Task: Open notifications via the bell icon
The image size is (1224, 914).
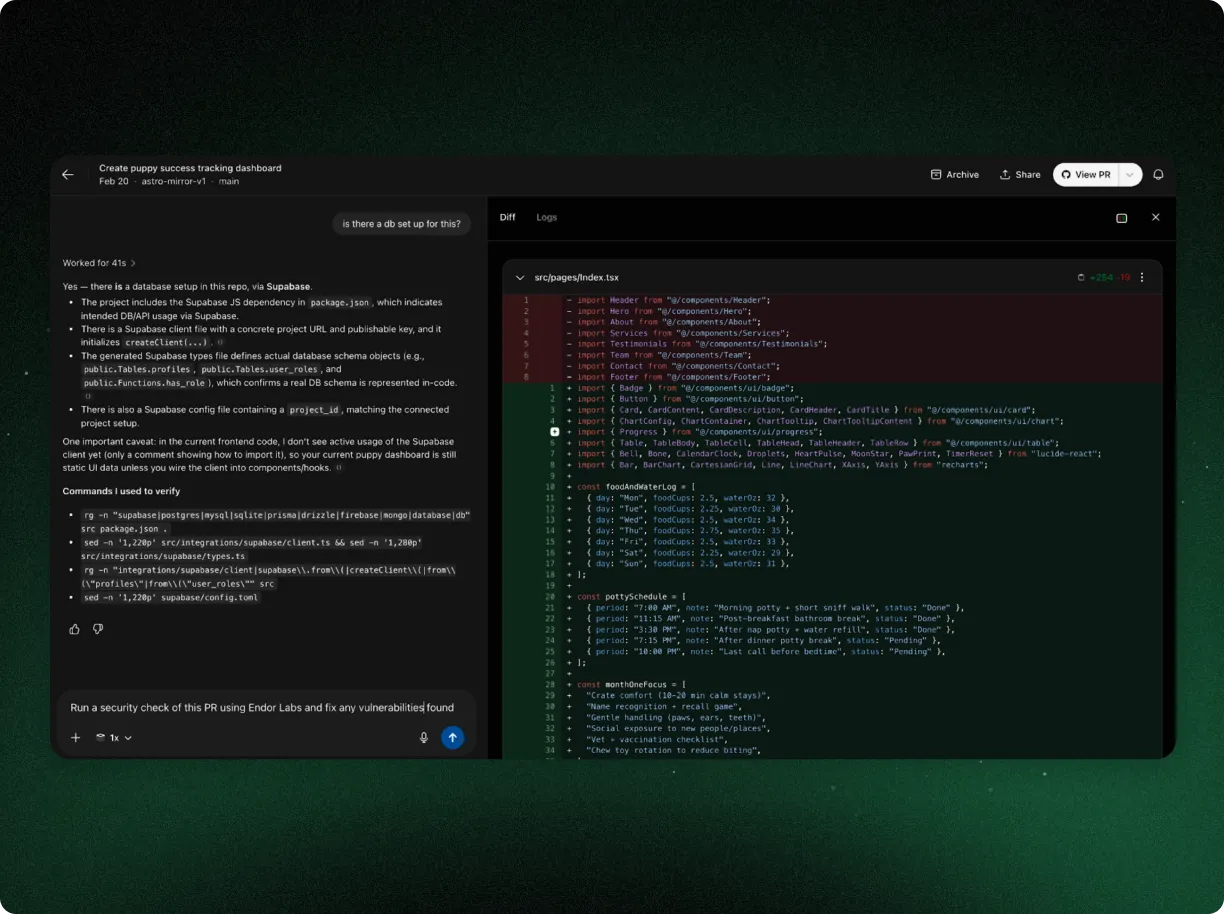Action: coord(1158,174)
